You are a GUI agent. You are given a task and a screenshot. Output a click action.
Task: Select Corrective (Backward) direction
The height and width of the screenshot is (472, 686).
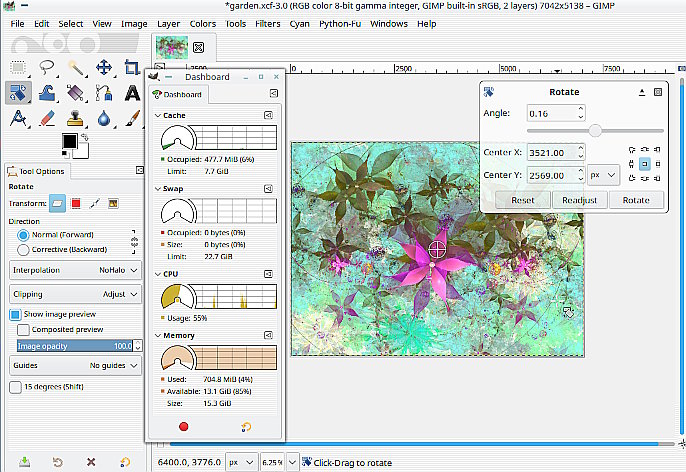23,251
